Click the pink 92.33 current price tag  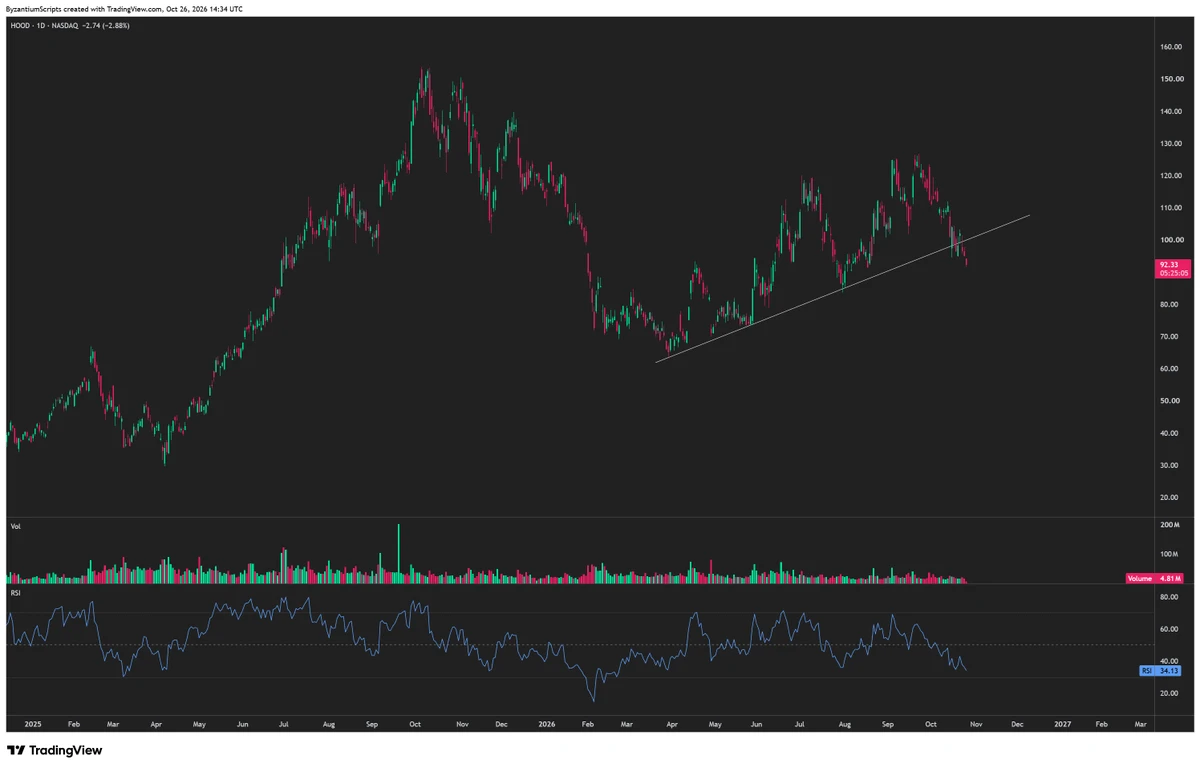tap(1166, 267)
